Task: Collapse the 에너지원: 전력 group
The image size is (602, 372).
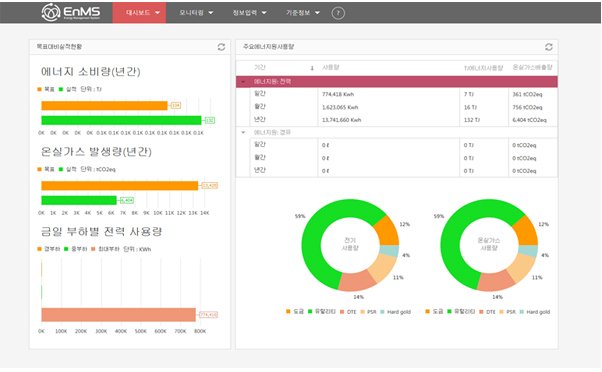Action: click(x=243, y=81)
